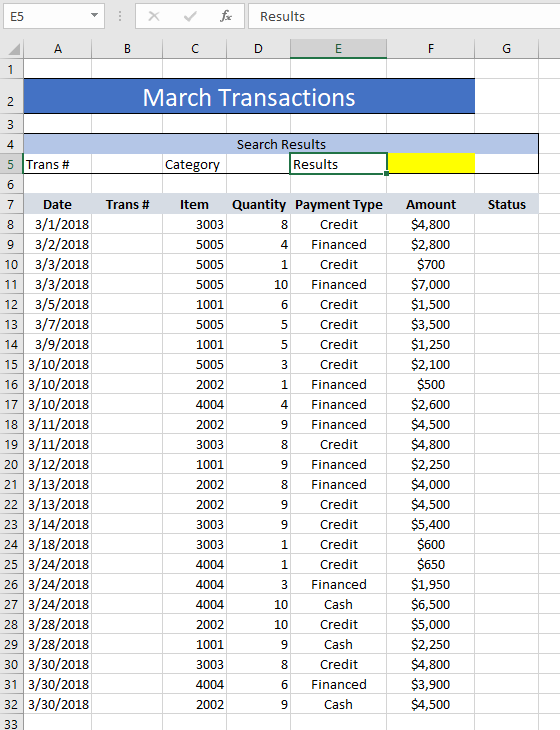Image resolution: width=560 pixels, height=730 pixels.
Task: Click the March Transactions title cell
Action: coord(249,96)
